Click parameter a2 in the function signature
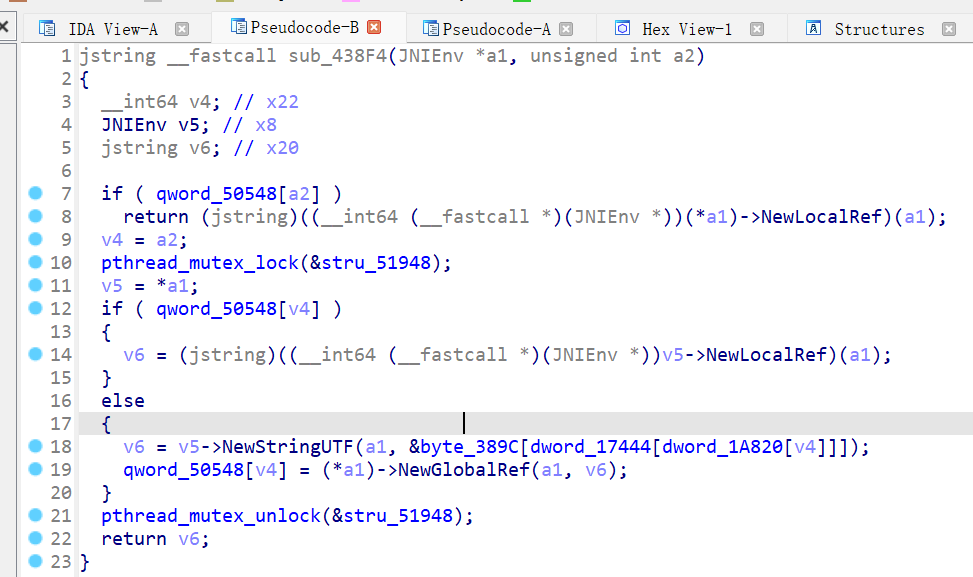Viewport: 973px width, 577px height. 684,56
